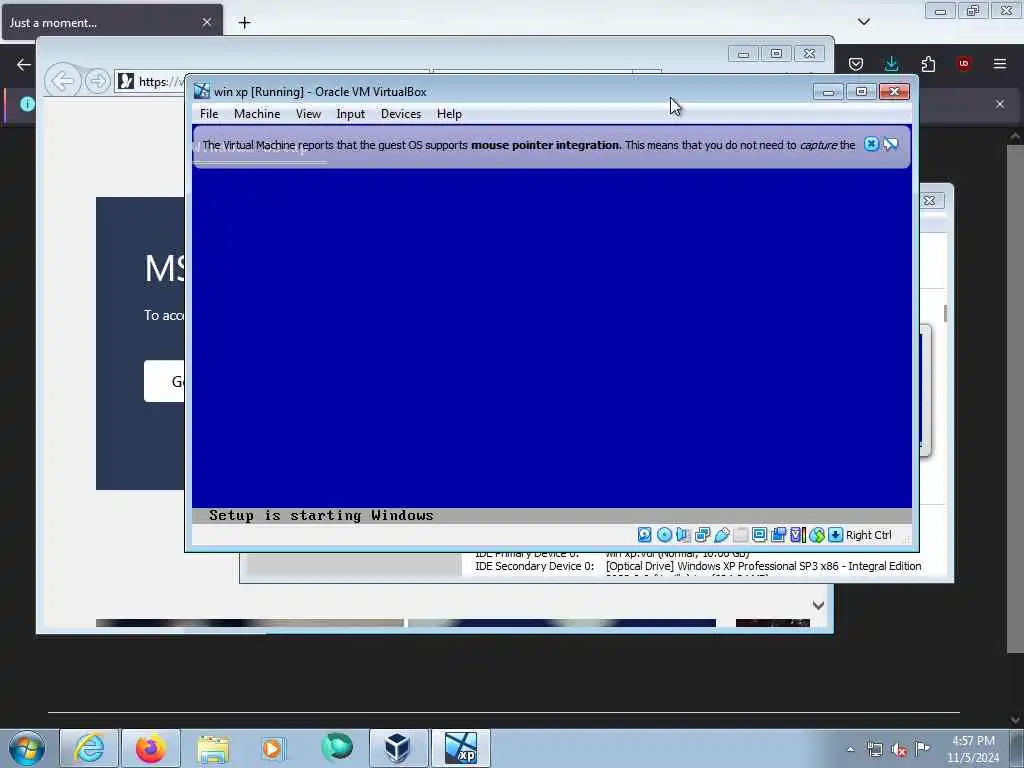Close the Firefox notification bar with its X
This screenshot has width=1024, height=768.
tap(1000, 104)
